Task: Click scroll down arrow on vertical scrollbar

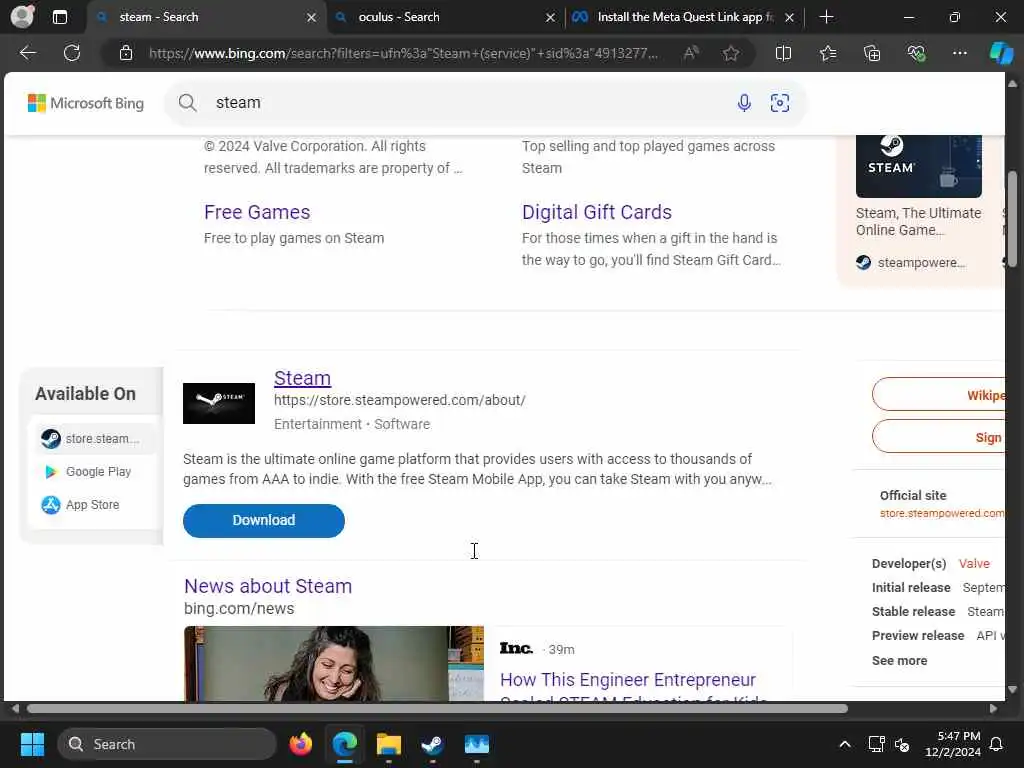Action: (1012, 689)
